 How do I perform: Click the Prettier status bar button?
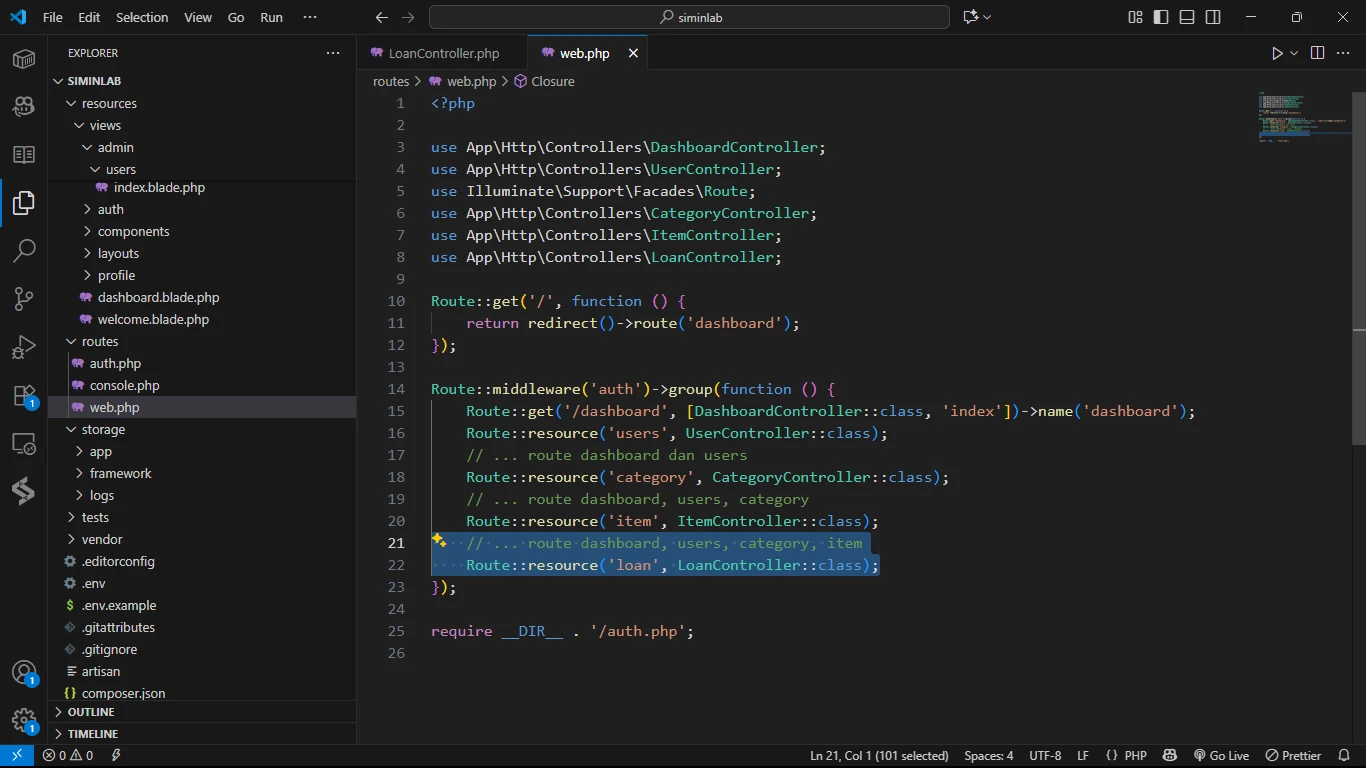click(x=1294, y=756)
